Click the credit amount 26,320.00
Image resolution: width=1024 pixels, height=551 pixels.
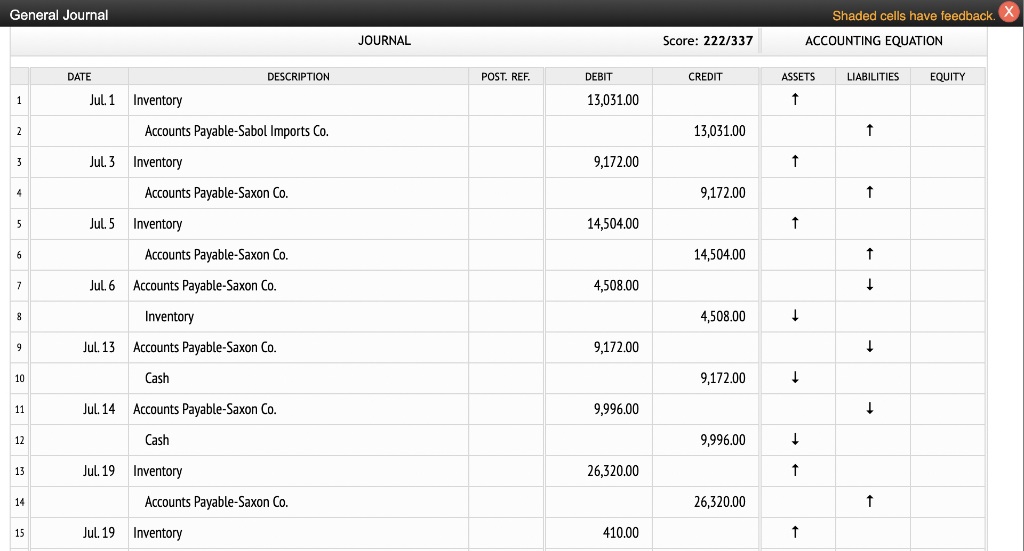point(719,501)
